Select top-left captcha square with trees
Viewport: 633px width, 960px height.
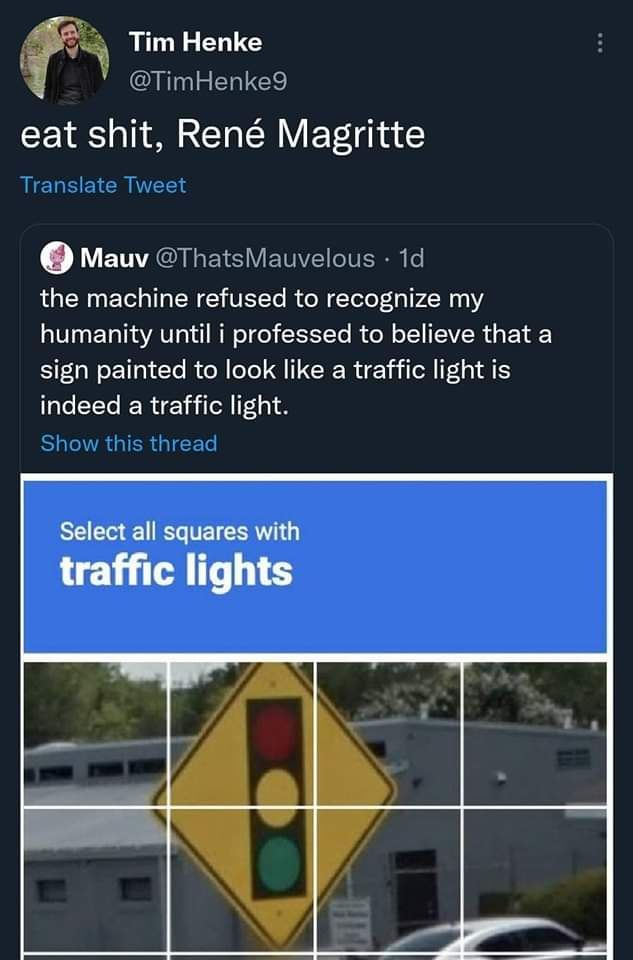coord(95,733)
